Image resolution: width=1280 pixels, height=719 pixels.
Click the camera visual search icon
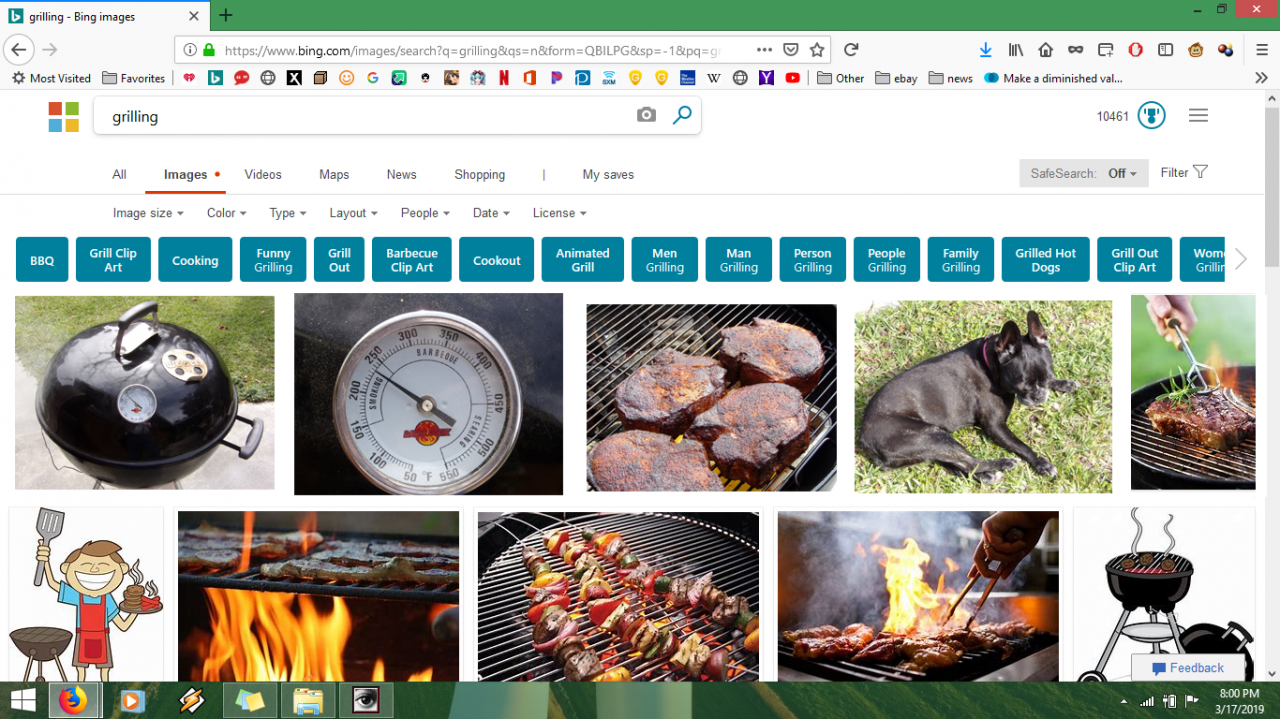tap(646, 115)
